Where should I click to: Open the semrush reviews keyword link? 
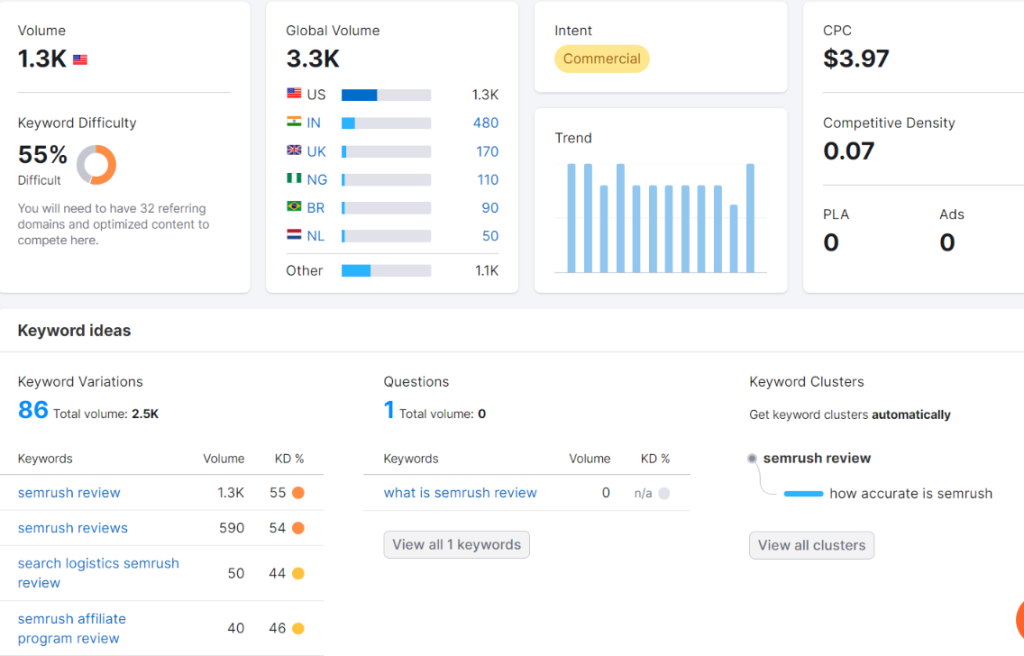72,528
